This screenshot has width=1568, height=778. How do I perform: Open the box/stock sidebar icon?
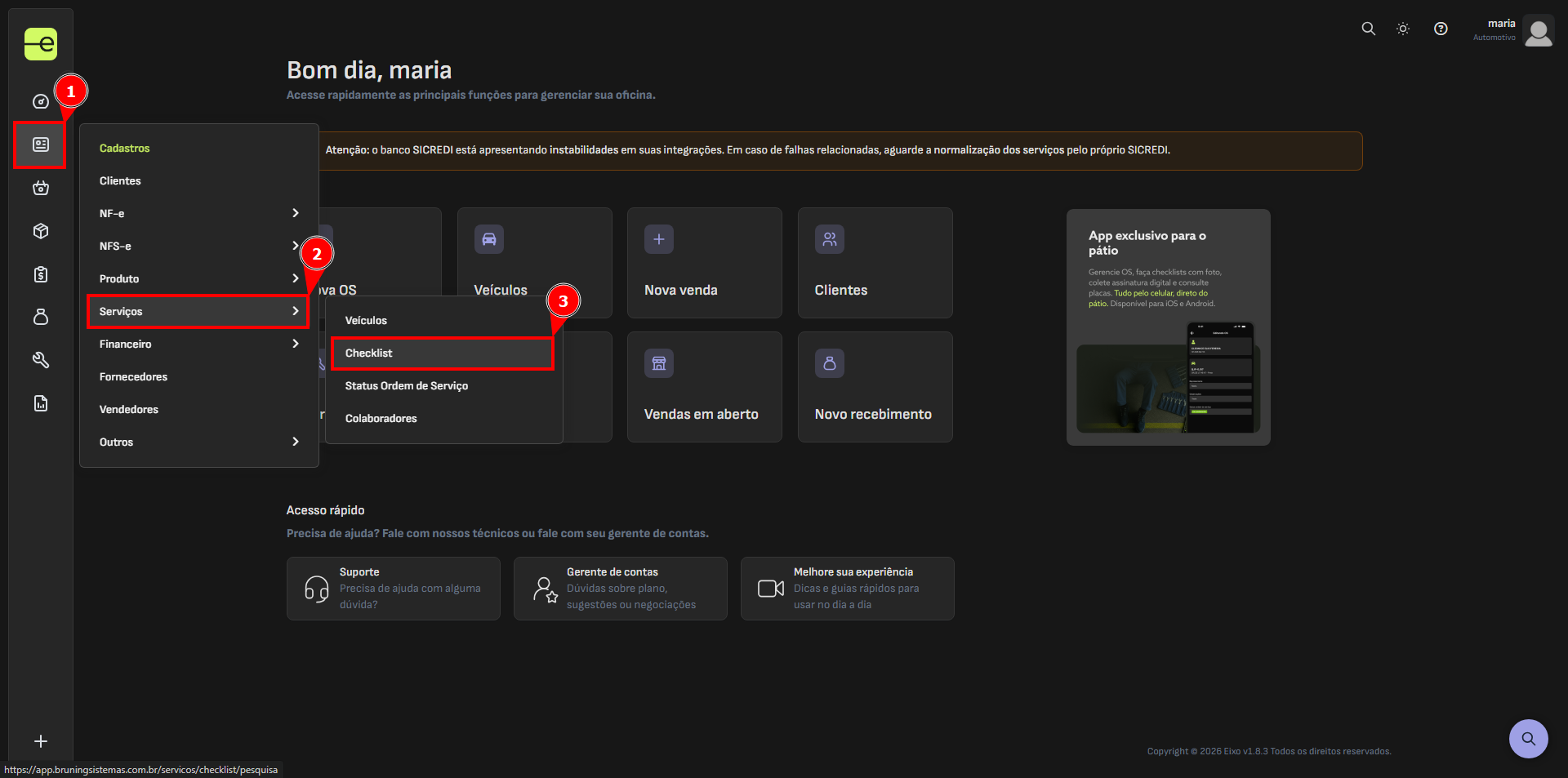pyautogui.click(x=41, y=231)
